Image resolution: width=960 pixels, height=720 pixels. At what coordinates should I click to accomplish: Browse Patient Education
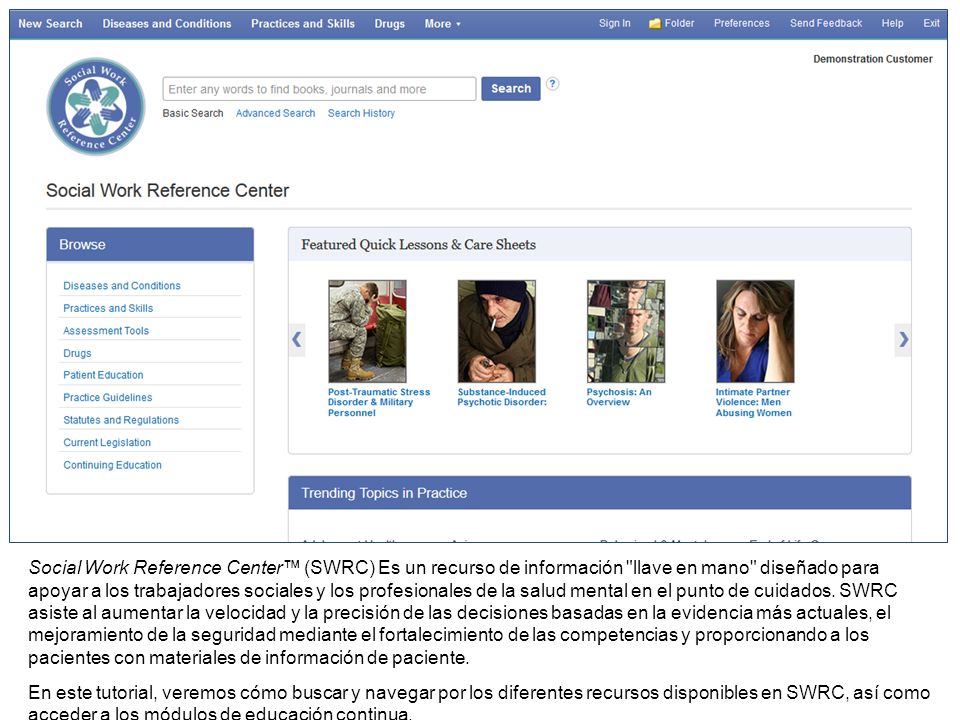pos(103,375)
